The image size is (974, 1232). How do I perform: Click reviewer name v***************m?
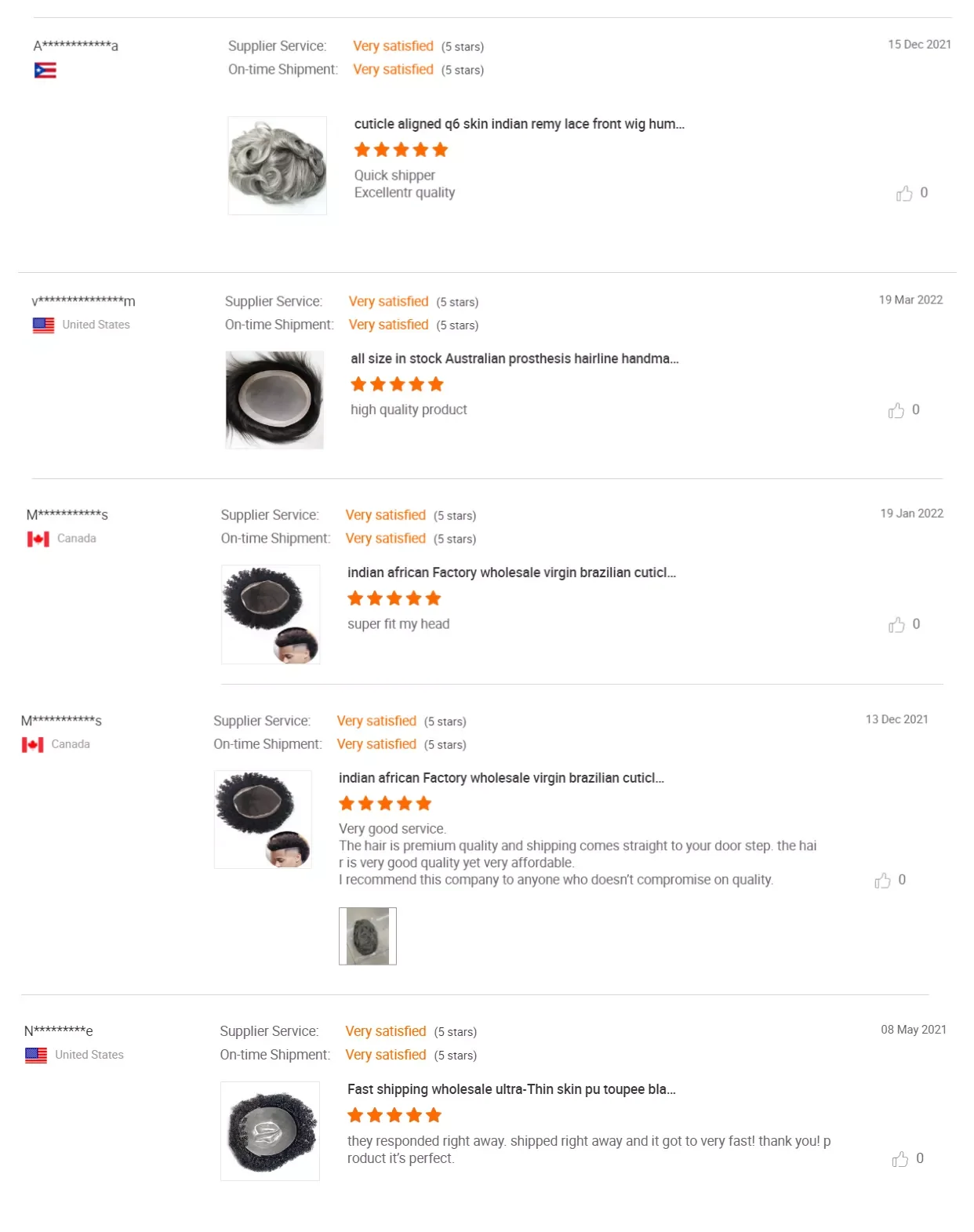tap(83, 301)
